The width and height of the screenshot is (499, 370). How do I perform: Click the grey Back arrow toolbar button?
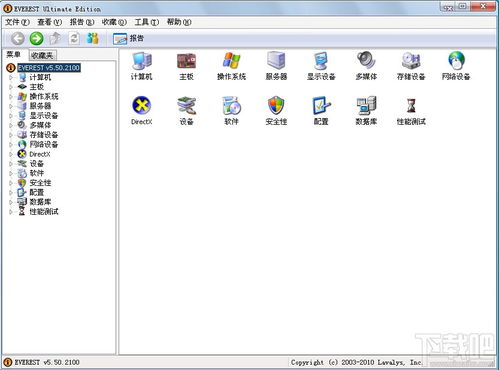[x=18, y=39]
